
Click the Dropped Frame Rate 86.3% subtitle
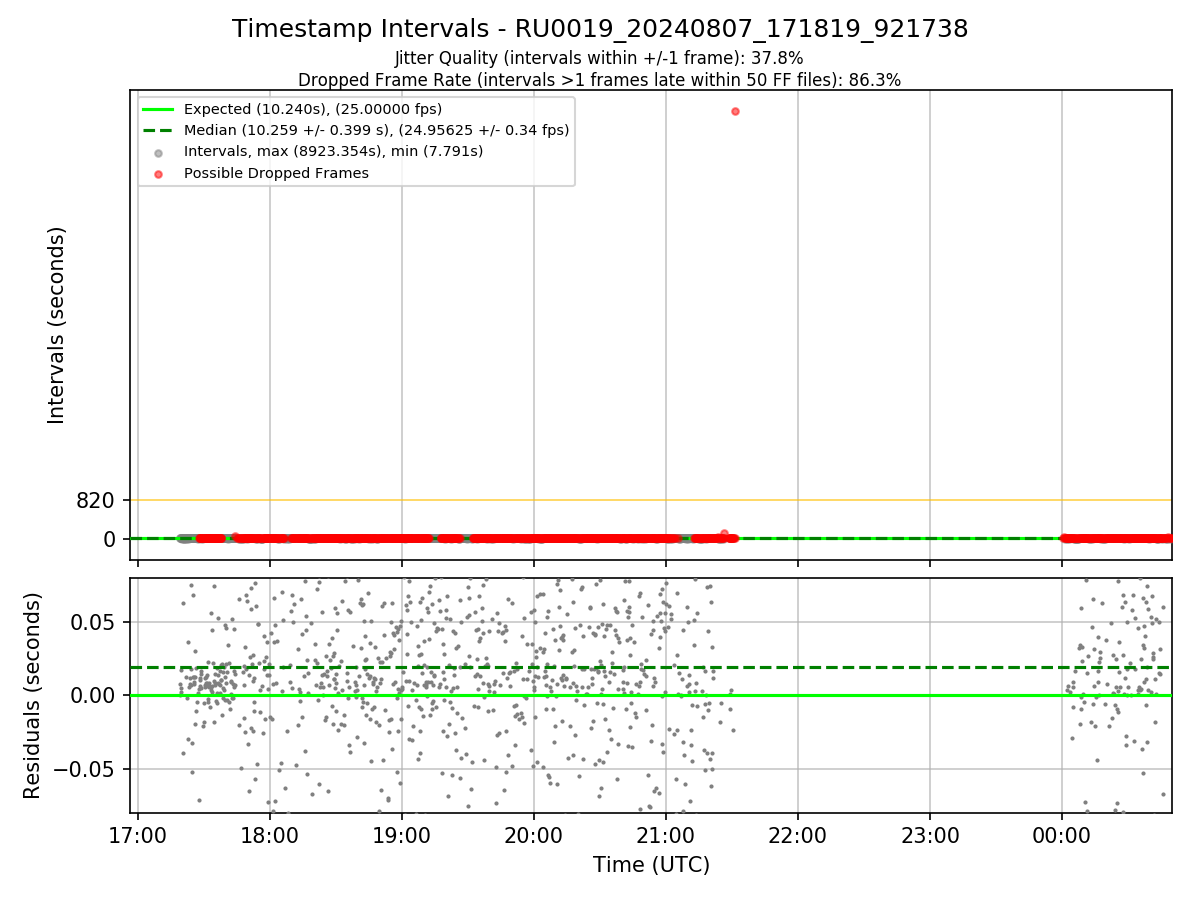tap(599, 80)
